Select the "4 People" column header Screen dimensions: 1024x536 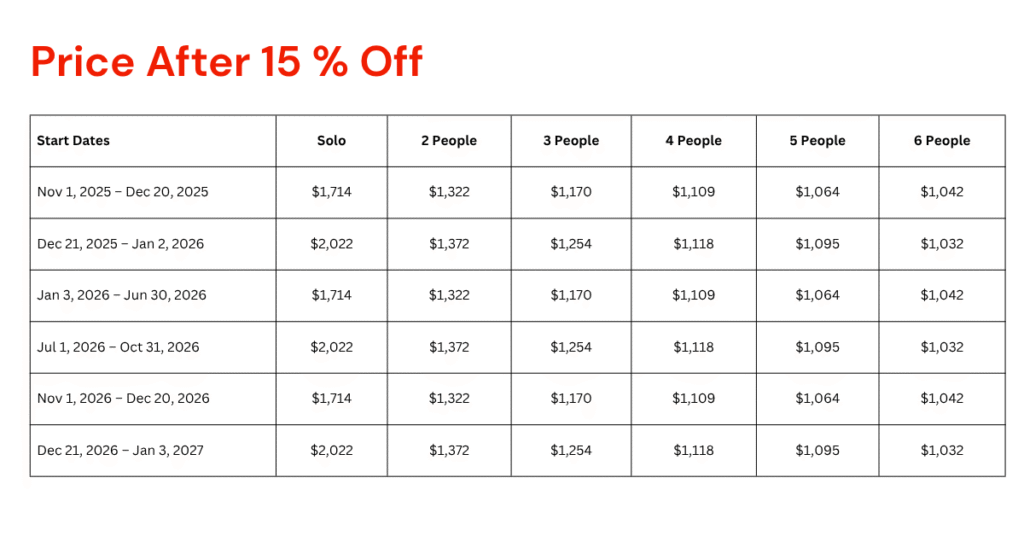tap(693, 141)
